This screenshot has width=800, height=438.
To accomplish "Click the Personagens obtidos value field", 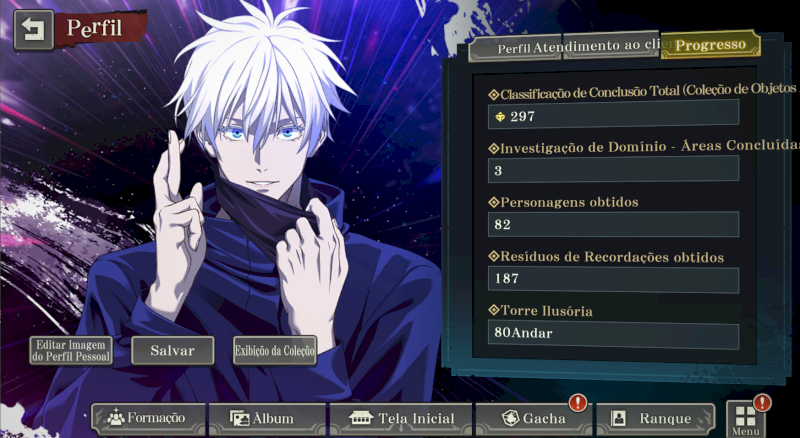I will coord(613,225).
